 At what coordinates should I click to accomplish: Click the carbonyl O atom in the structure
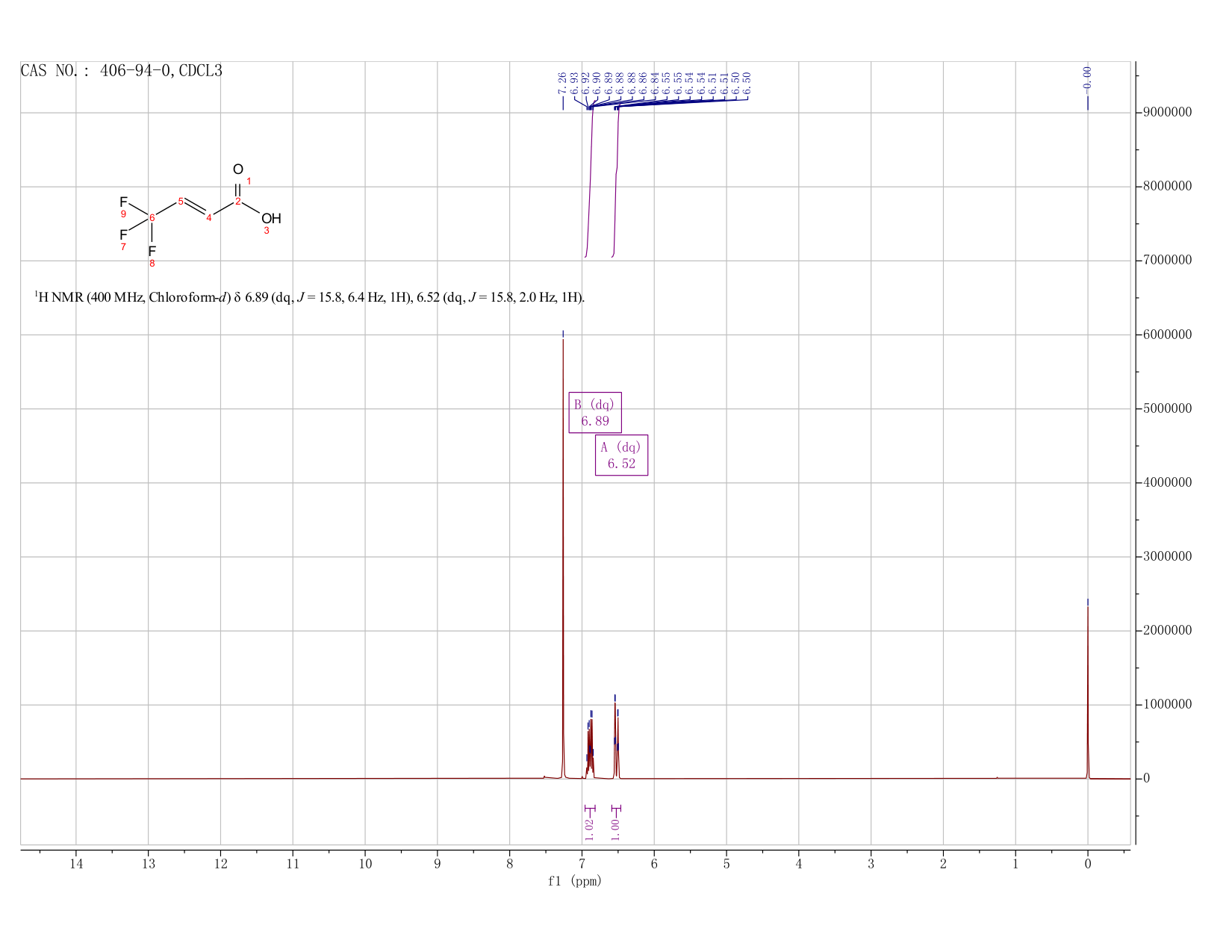tap(237, 170)
